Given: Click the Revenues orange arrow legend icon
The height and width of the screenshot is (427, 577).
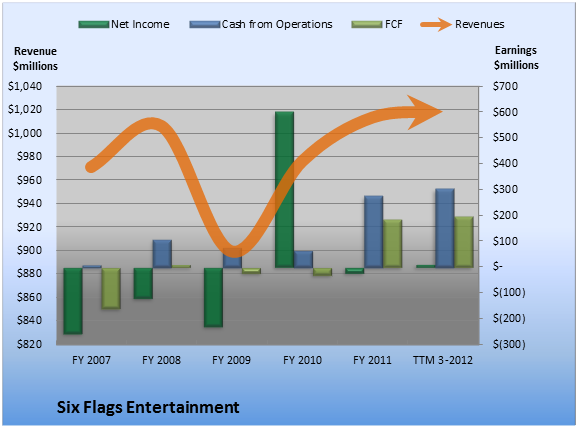Looking at the screenshot, I should (x=436, y=25).
